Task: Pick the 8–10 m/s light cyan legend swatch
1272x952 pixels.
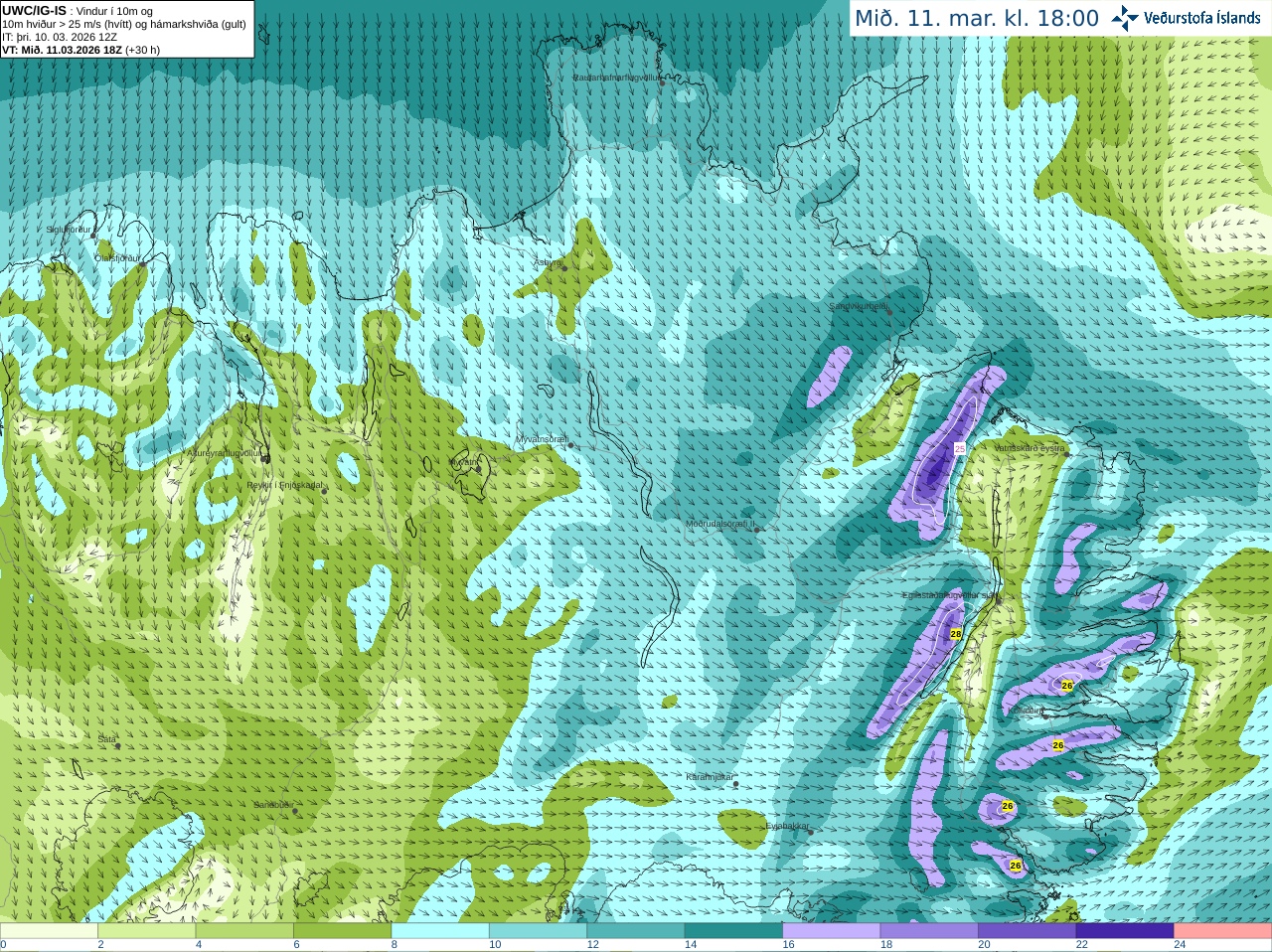Action: (440, 931)
